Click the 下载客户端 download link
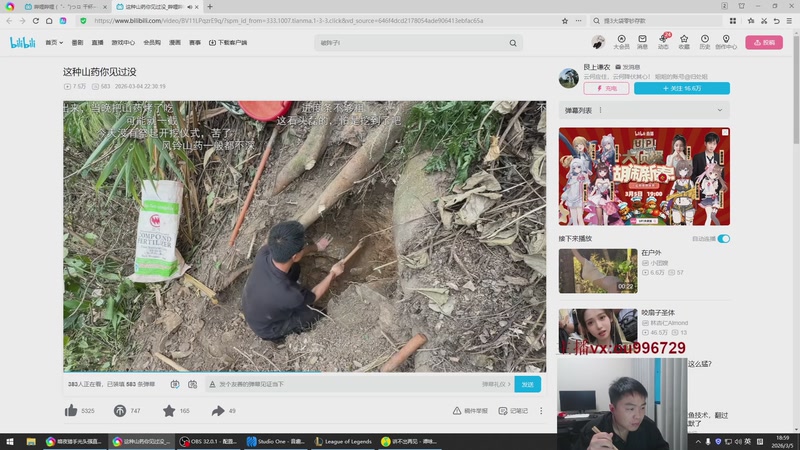This screenshot has width=800, height=450. (228, 43)
